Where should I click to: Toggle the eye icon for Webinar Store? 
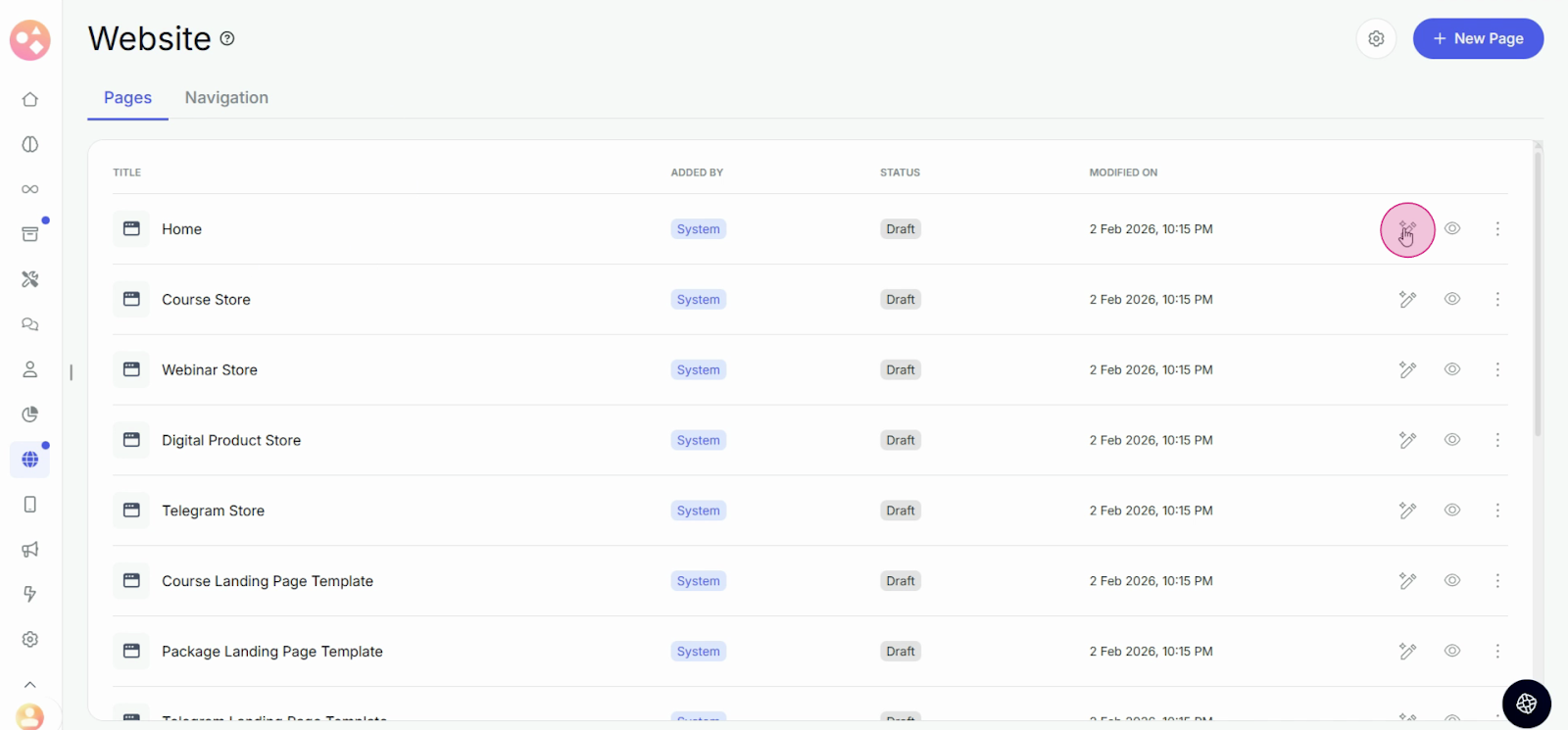click(x=1452, y=370)
